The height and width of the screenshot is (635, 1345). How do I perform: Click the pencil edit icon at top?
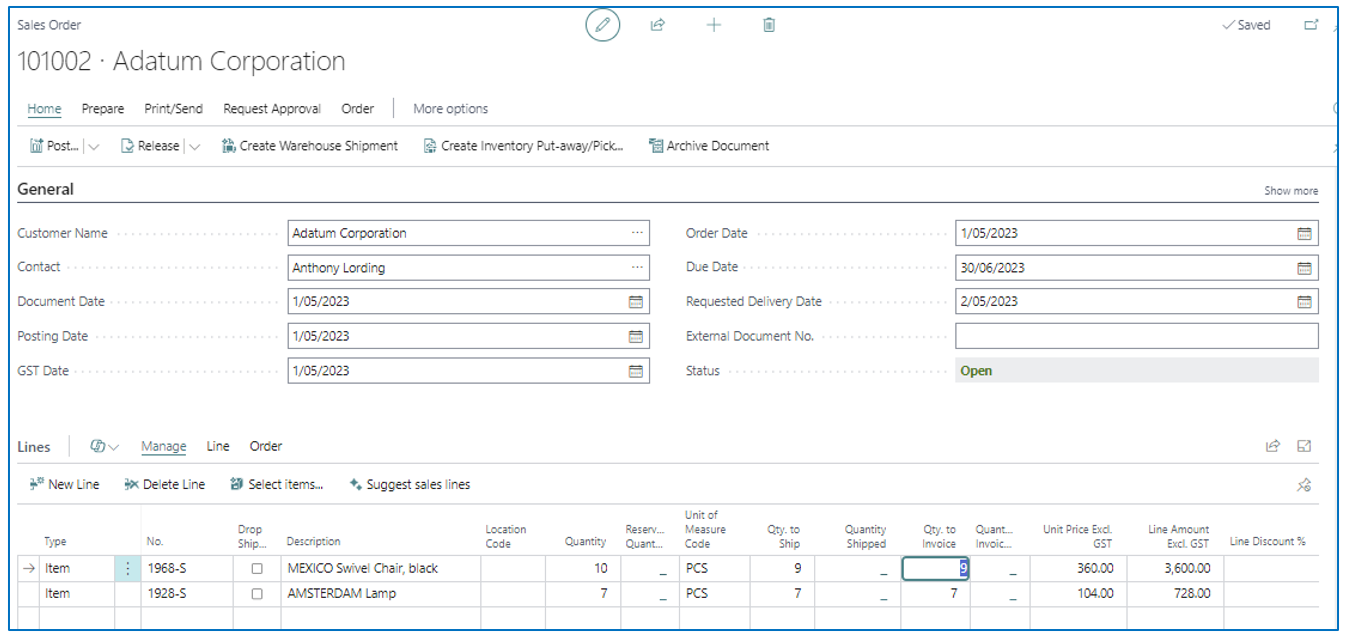click(x=602, y=26)
